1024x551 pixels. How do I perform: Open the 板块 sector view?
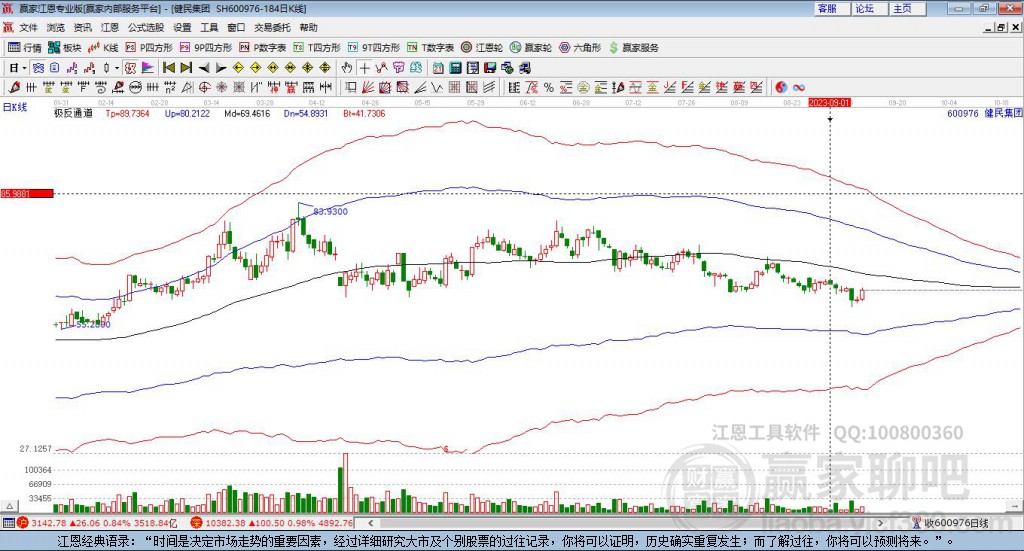(x=65, y=48)
